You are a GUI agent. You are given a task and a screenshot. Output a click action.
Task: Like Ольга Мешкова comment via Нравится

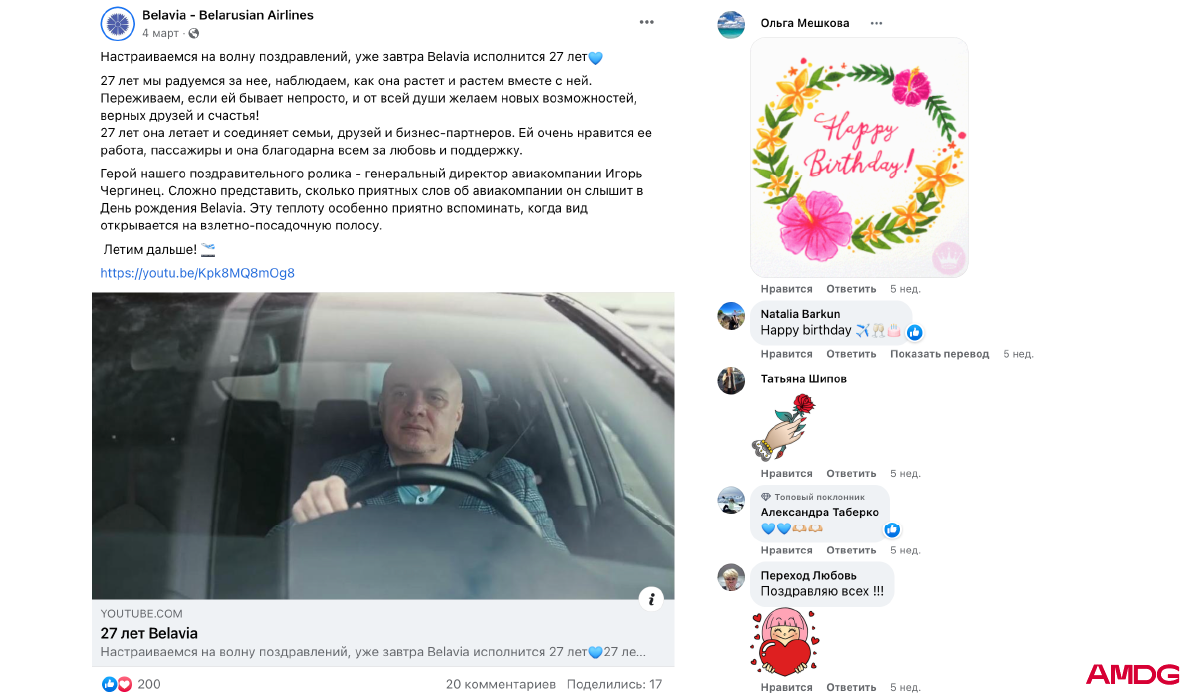[x=786, y=289]
